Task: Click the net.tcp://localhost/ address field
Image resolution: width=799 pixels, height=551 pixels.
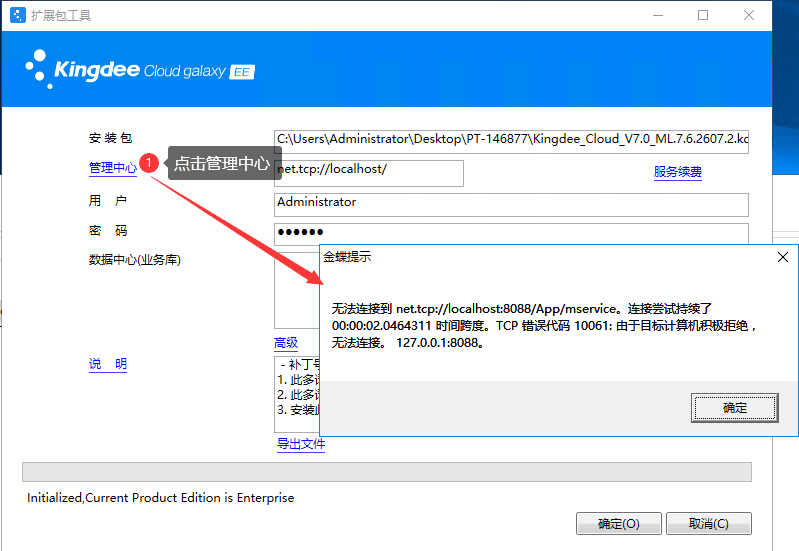Action: (x=369, y=173)
